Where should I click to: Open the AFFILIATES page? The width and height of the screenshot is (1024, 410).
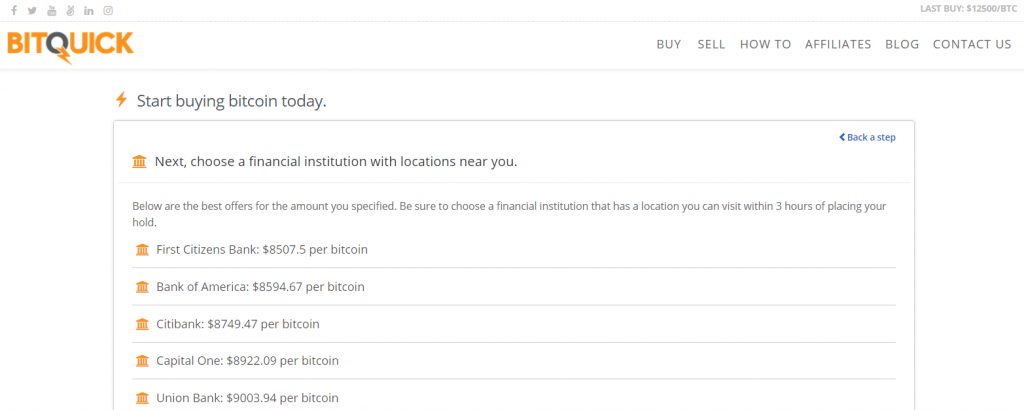[838, 44]
